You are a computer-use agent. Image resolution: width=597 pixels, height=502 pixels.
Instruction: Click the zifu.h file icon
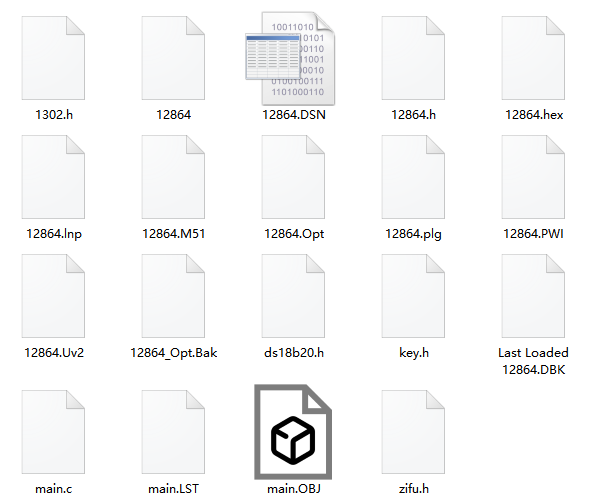[x=413, y=432]
